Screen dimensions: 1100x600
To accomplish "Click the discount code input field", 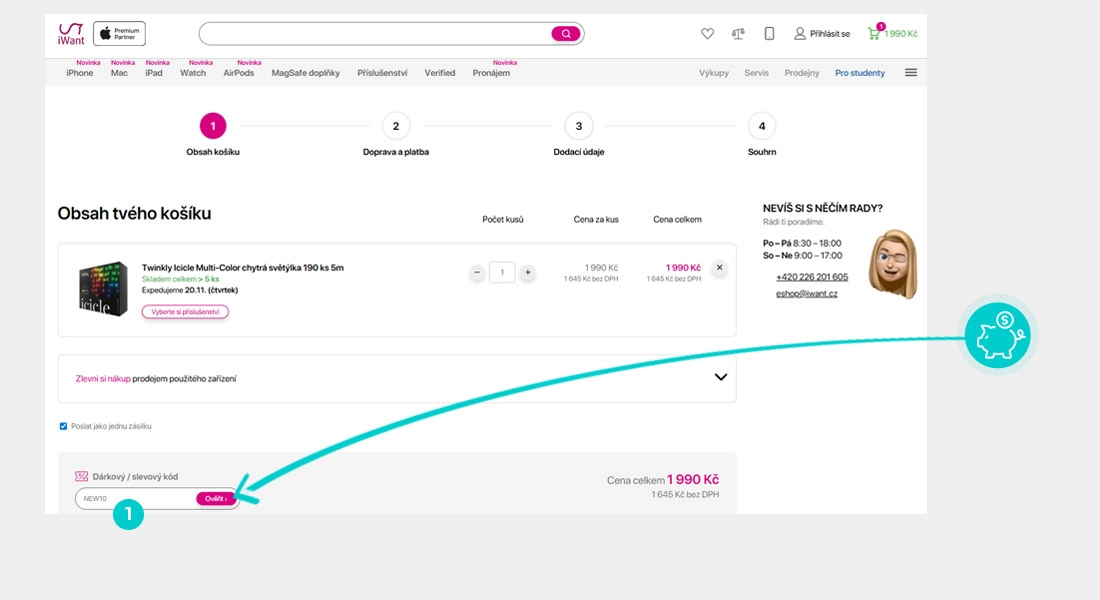I will [135, 498].
